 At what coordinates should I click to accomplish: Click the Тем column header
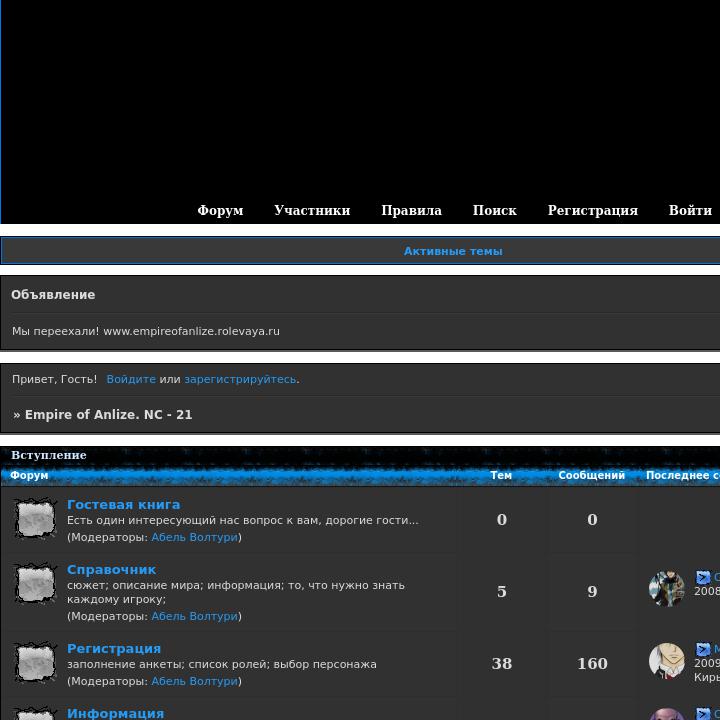pos(501,475)
